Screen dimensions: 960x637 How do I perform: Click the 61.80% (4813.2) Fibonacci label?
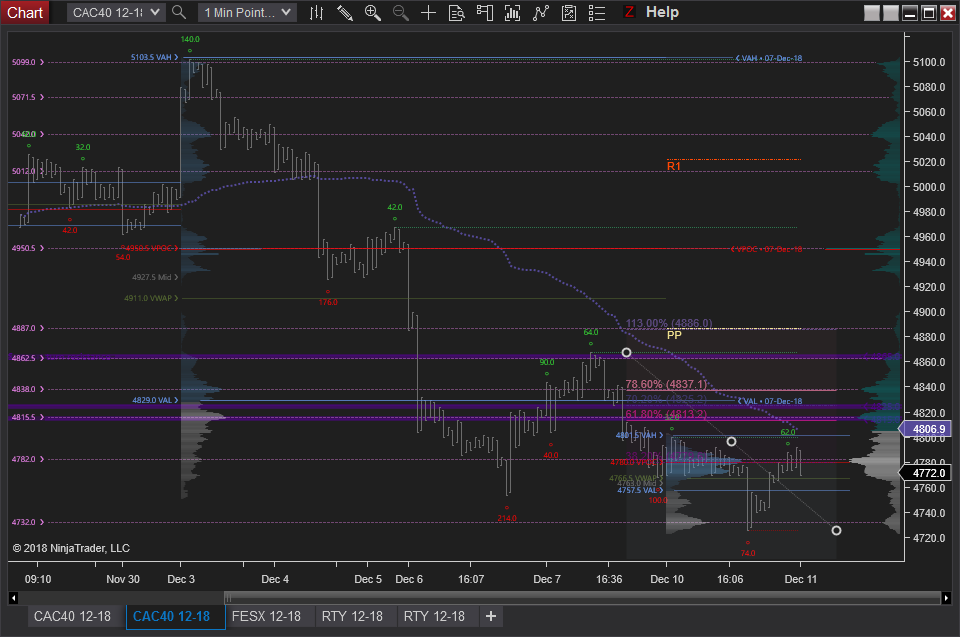tap(666, 414)
